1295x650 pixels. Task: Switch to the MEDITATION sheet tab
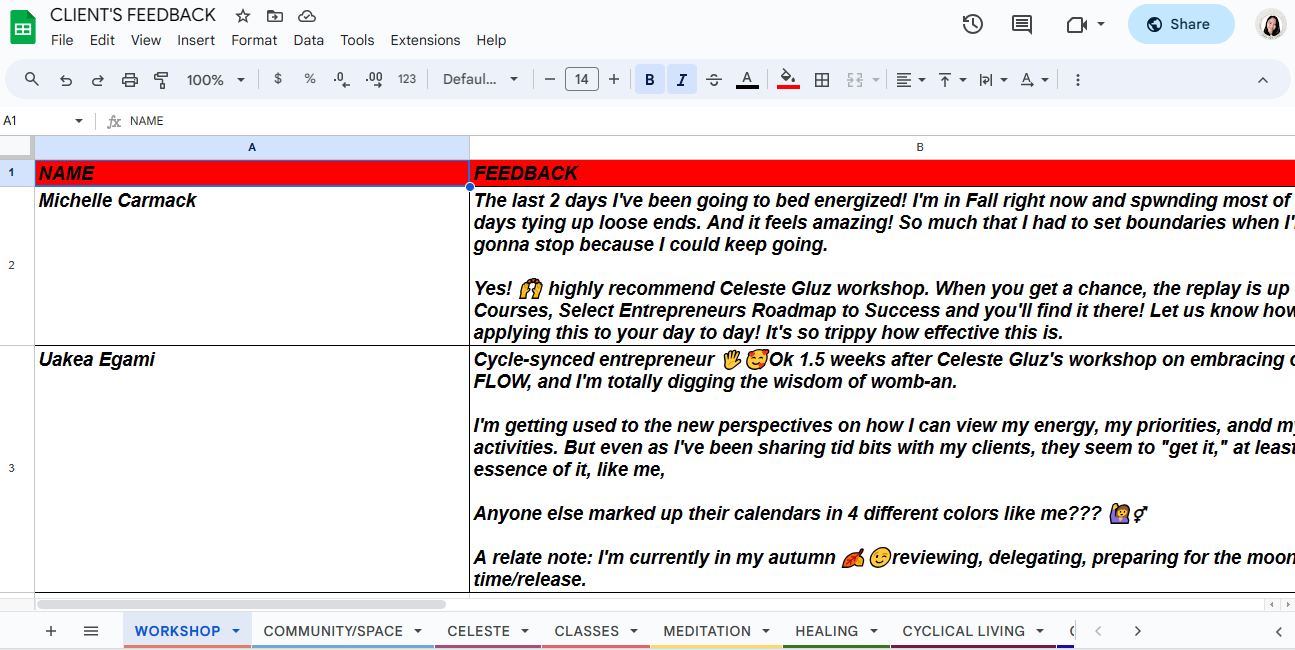click(717, 631)
